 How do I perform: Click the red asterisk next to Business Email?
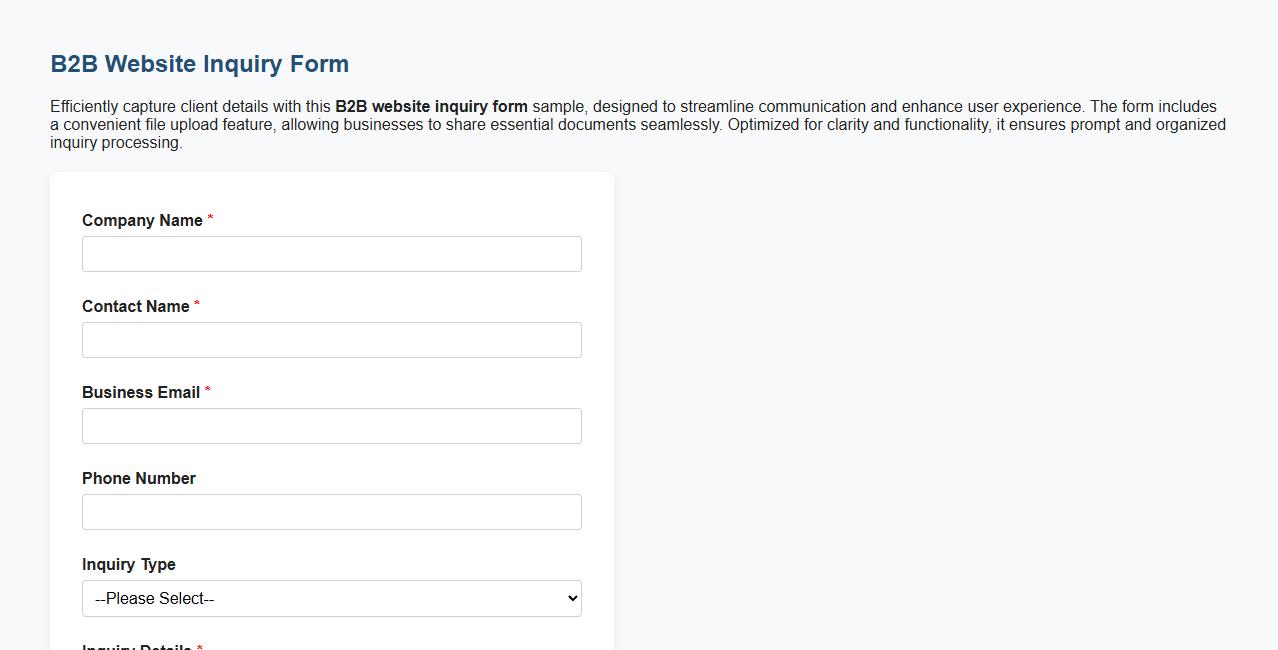pos(207,391)
